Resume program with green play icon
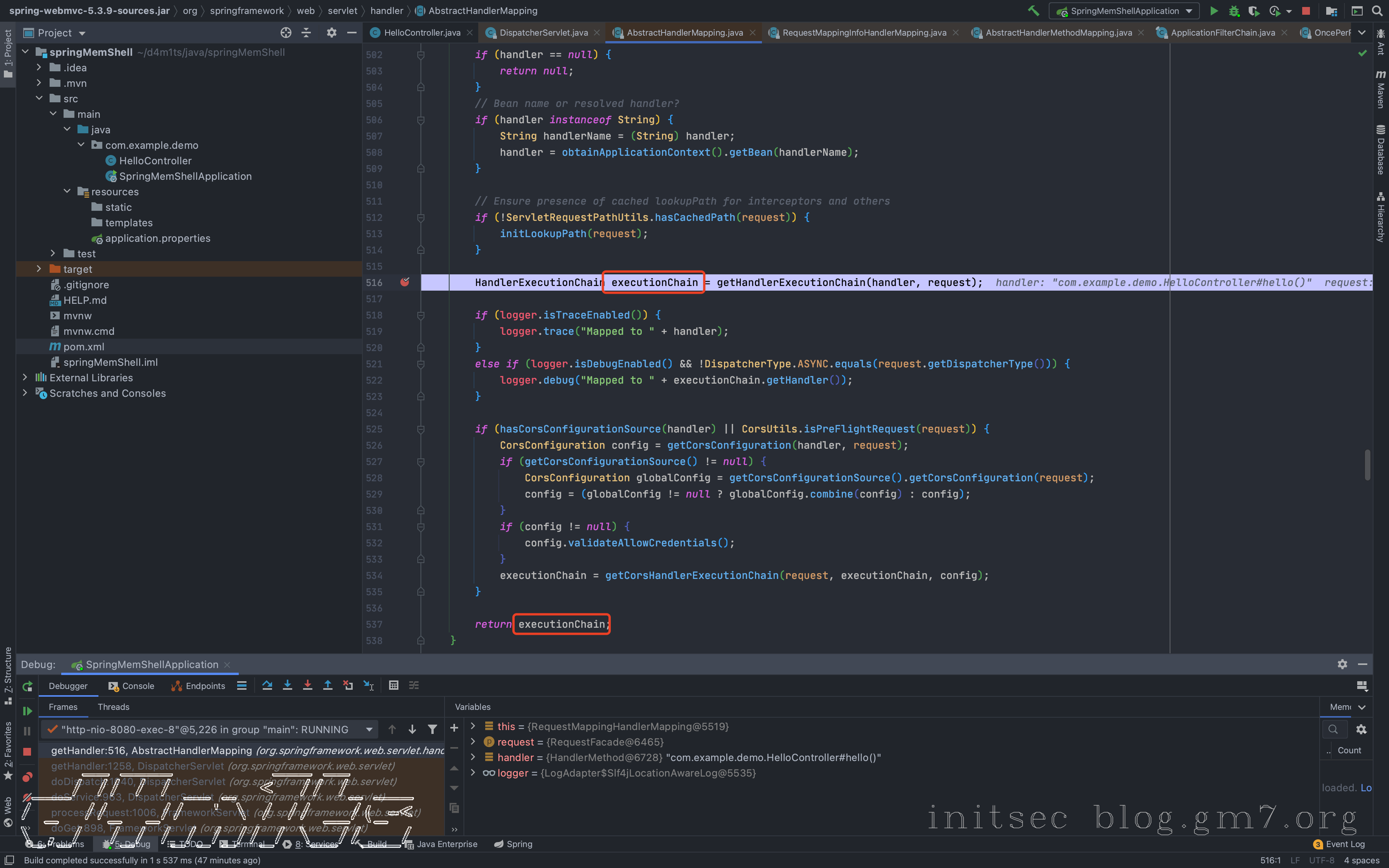Image resolution: width=1389 pixels, height=868 pixels. [x=27, y=711]
